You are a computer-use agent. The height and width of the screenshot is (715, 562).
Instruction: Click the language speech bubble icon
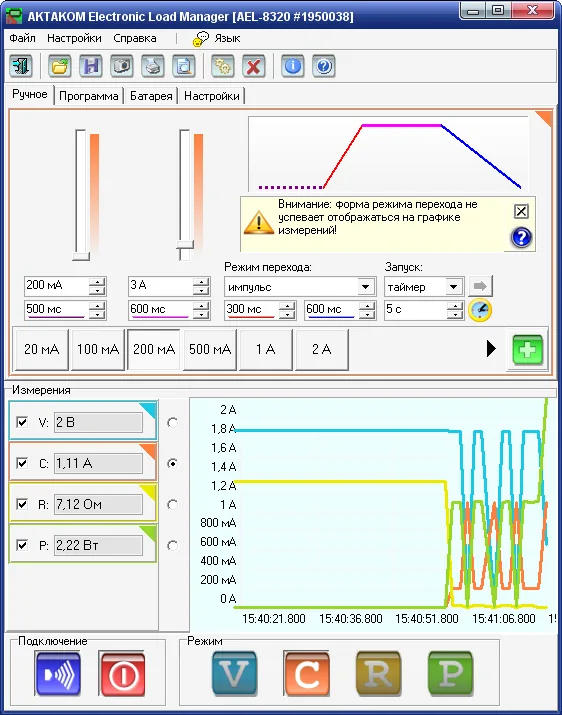(x=200, y=39)
